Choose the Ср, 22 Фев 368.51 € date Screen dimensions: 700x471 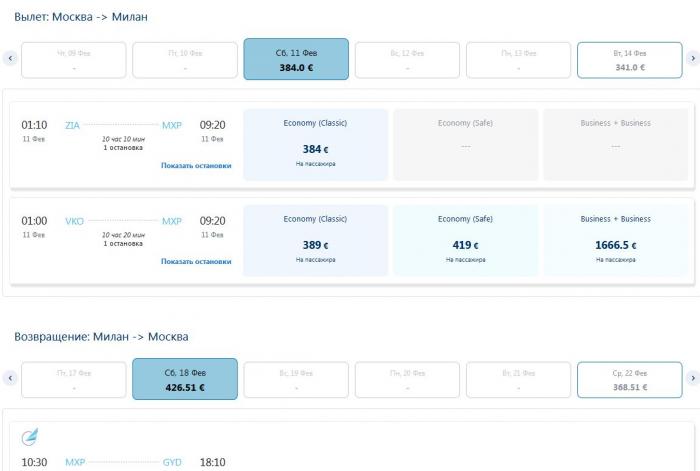(629, 379)
